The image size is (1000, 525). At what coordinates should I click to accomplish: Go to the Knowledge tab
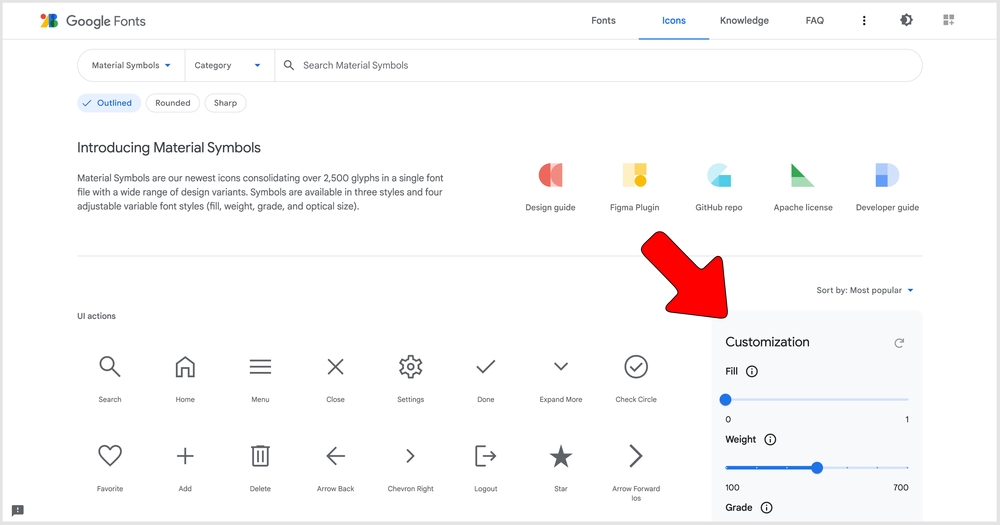pos(744,20)
